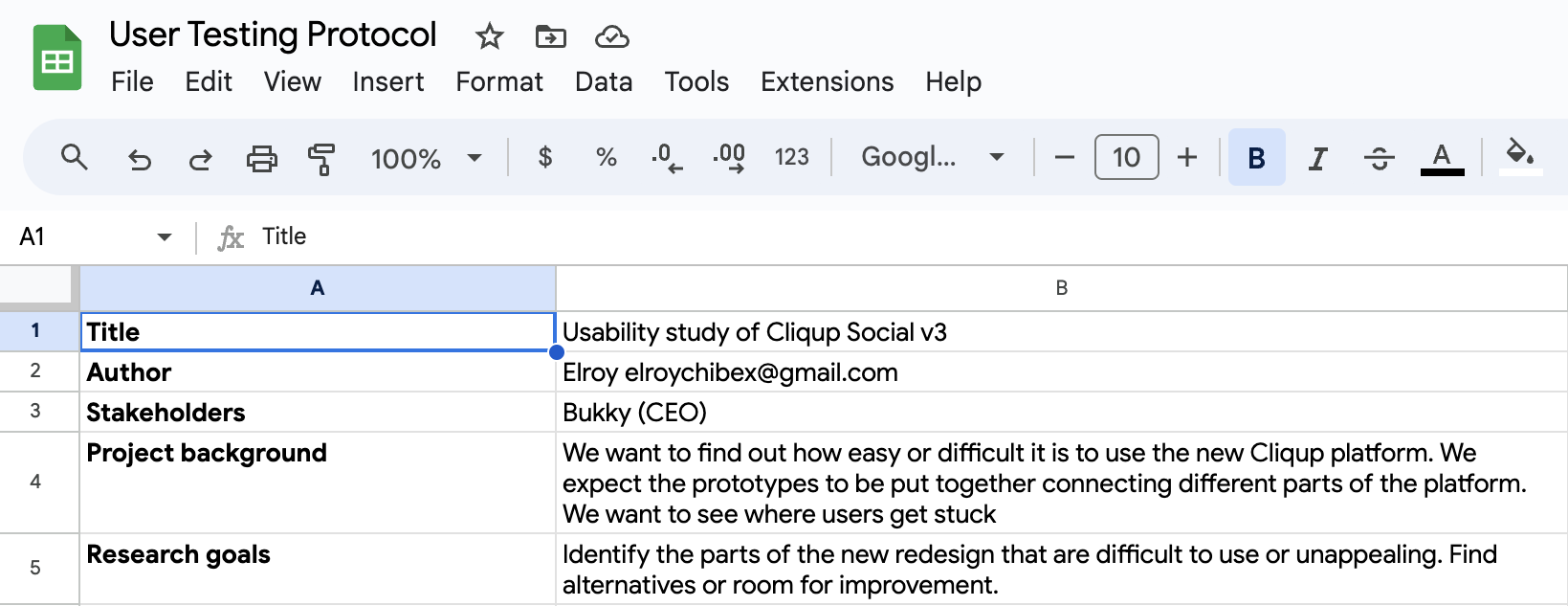
Task: Decrease font size with minus button
Action: (1065, 157)
